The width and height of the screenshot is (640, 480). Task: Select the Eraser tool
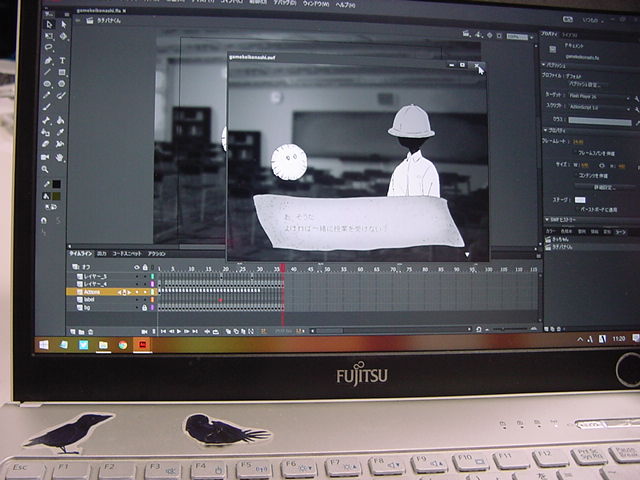[46, 144]
